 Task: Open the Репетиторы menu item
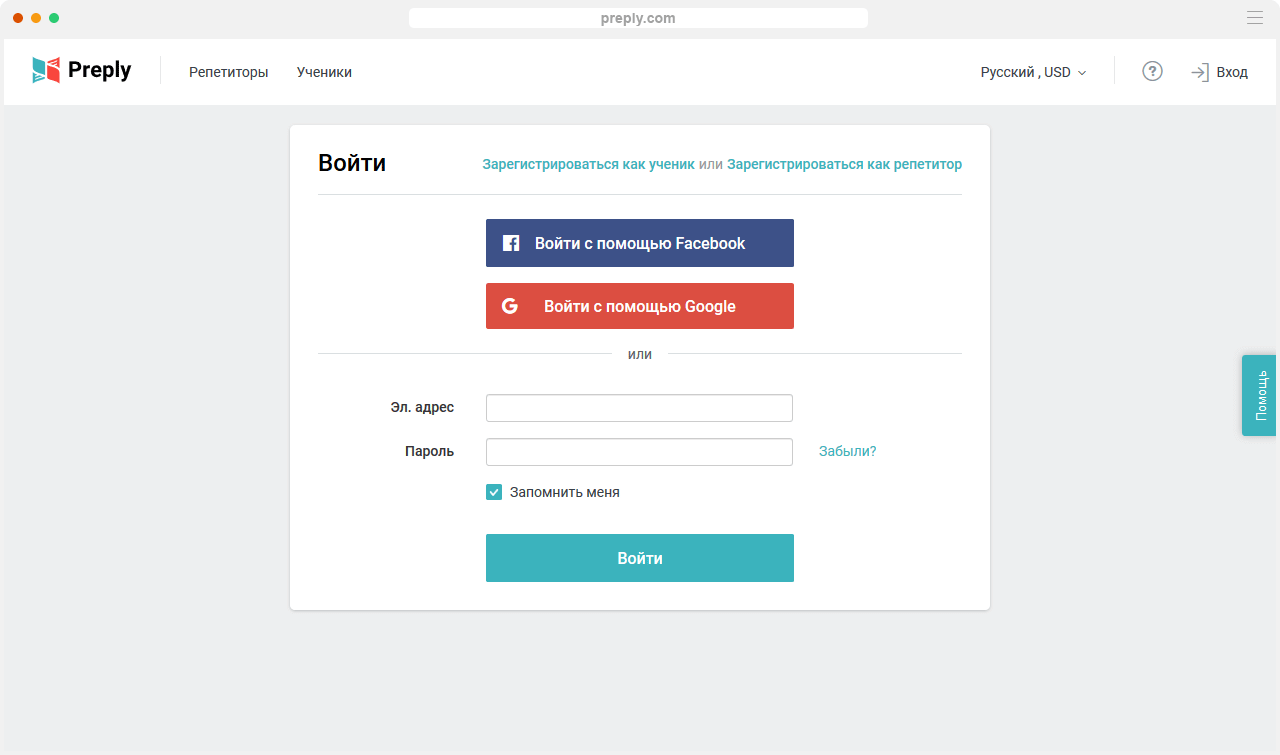(x=229, y=72)
